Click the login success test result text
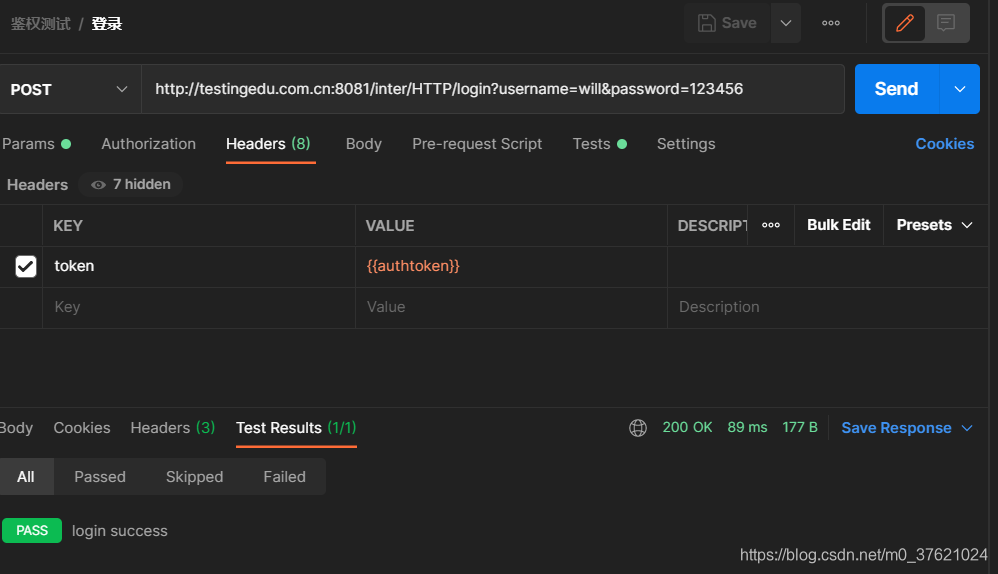The width and height of the screenshot is (998, 574). [x=120, y=531]
